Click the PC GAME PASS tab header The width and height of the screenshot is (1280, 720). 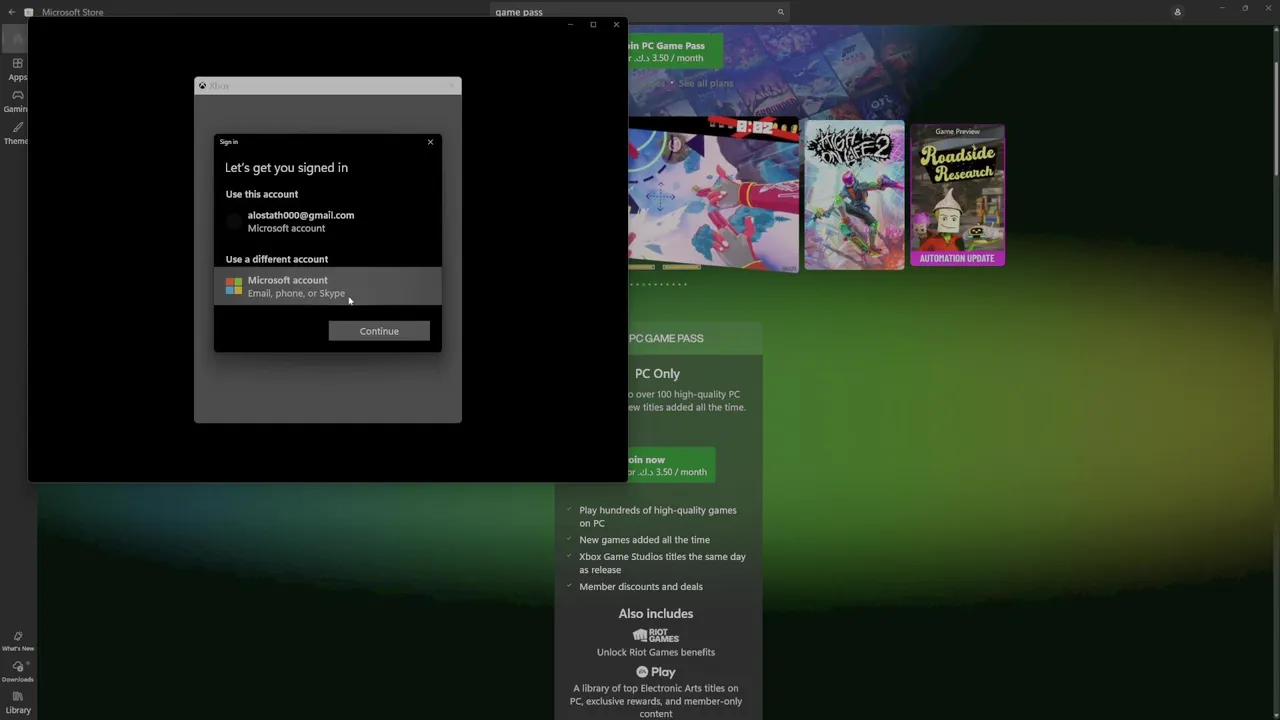click(666, 338)
